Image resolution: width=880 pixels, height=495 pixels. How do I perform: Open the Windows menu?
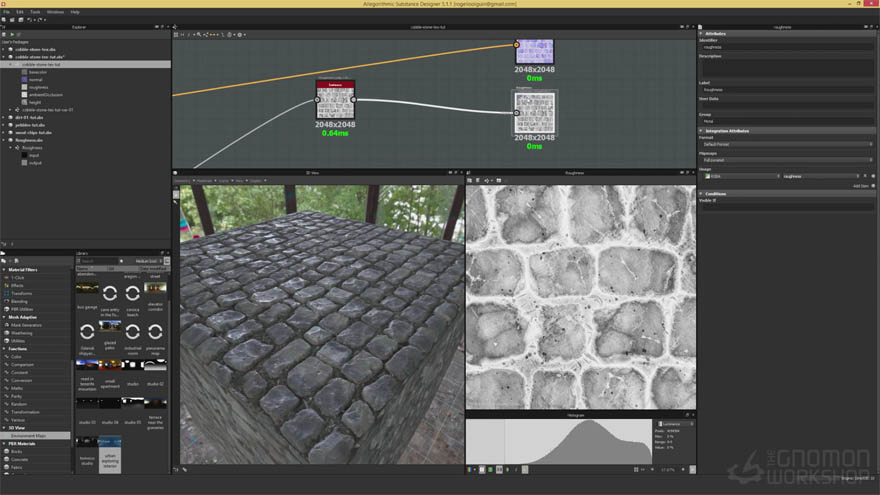[55, 12]
